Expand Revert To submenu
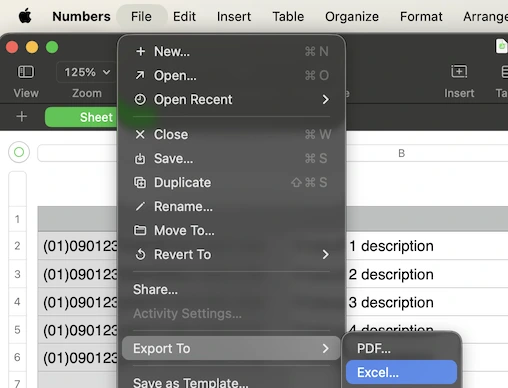Image resolution: width=508 pixels, height=388 pixels. coord(231,254)
